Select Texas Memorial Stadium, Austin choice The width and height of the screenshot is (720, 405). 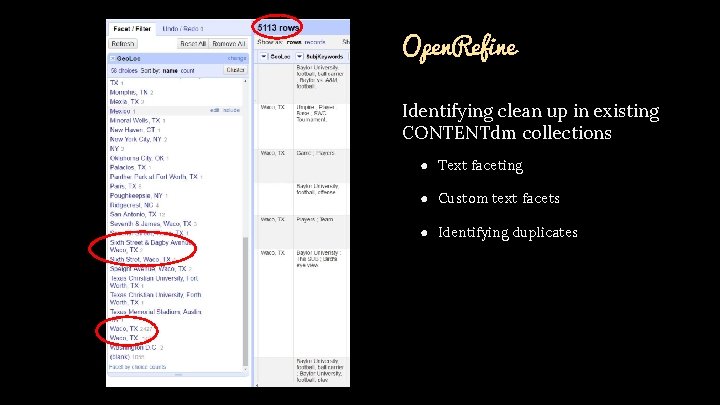(x=155, y=312)
